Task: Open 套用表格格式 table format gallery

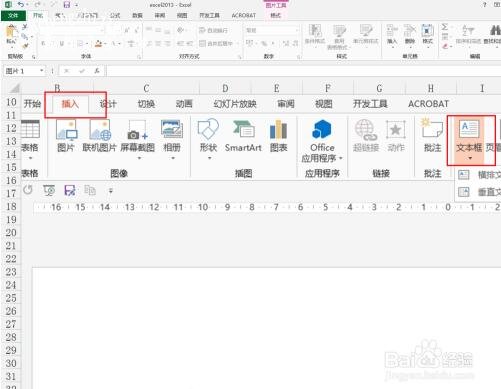Action: tap(339, 37)
